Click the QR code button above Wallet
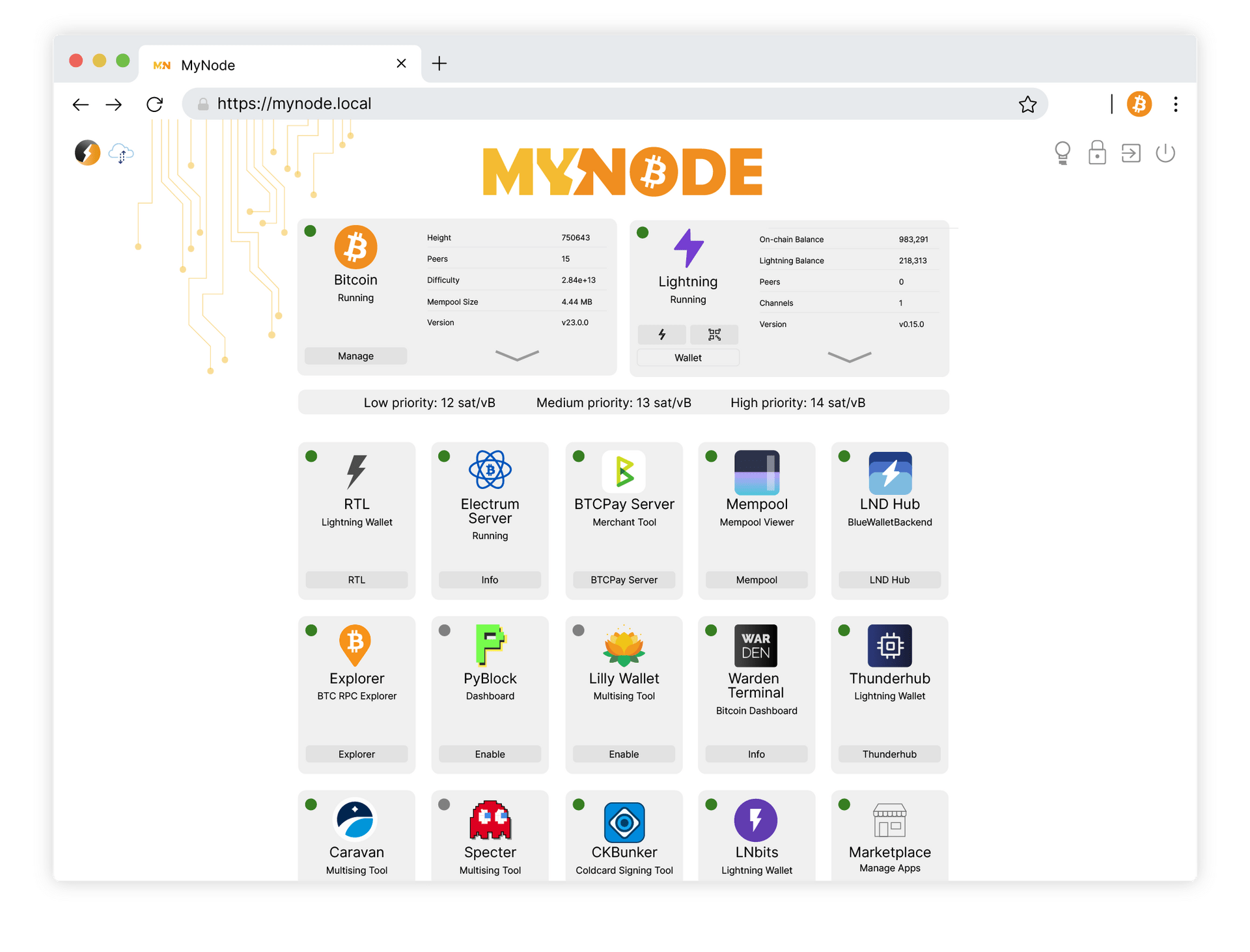 point(714,335)
